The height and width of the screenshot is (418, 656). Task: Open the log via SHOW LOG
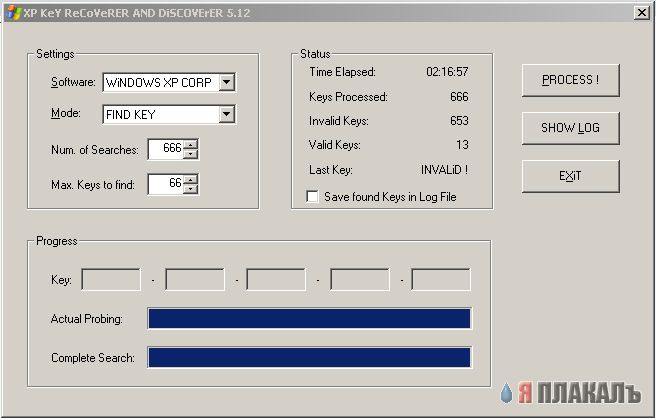(571, 128)
